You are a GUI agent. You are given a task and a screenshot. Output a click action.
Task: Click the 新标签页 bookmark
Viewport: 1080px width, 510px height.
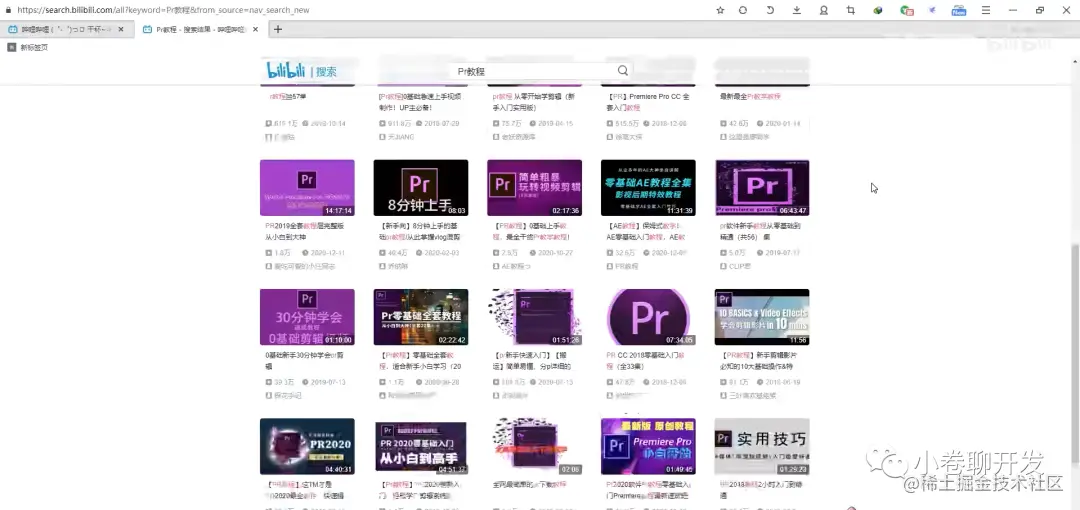[x=28, y=48]
